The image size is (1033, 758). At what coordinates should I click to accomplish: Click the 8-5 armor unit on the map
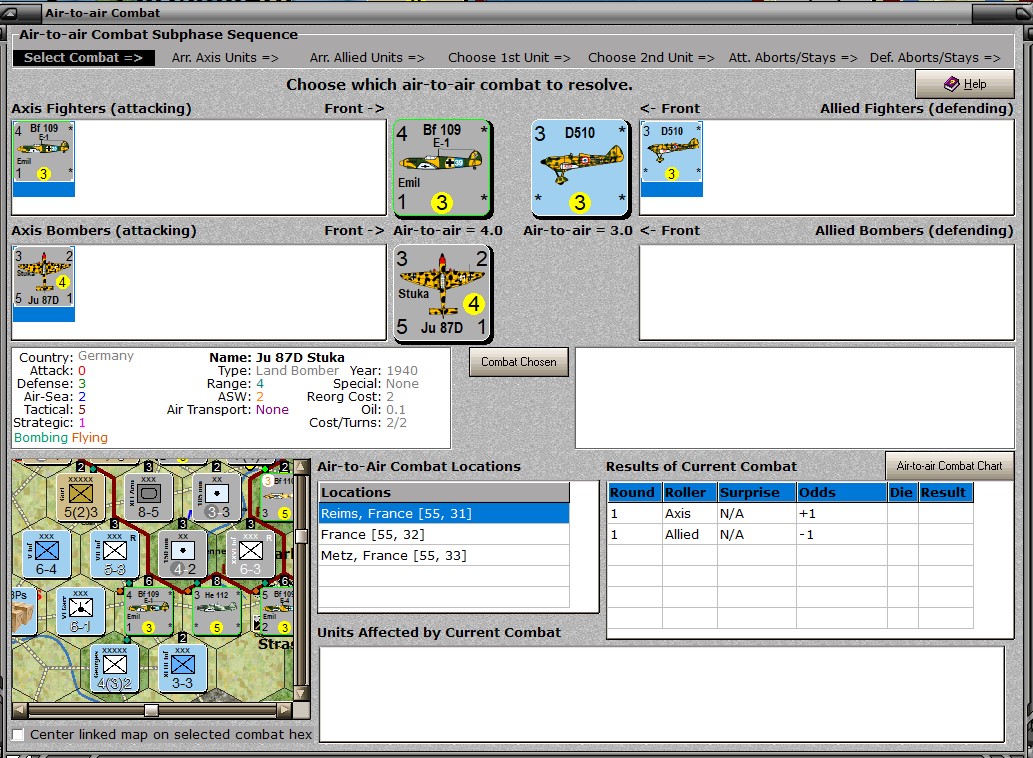148,496
